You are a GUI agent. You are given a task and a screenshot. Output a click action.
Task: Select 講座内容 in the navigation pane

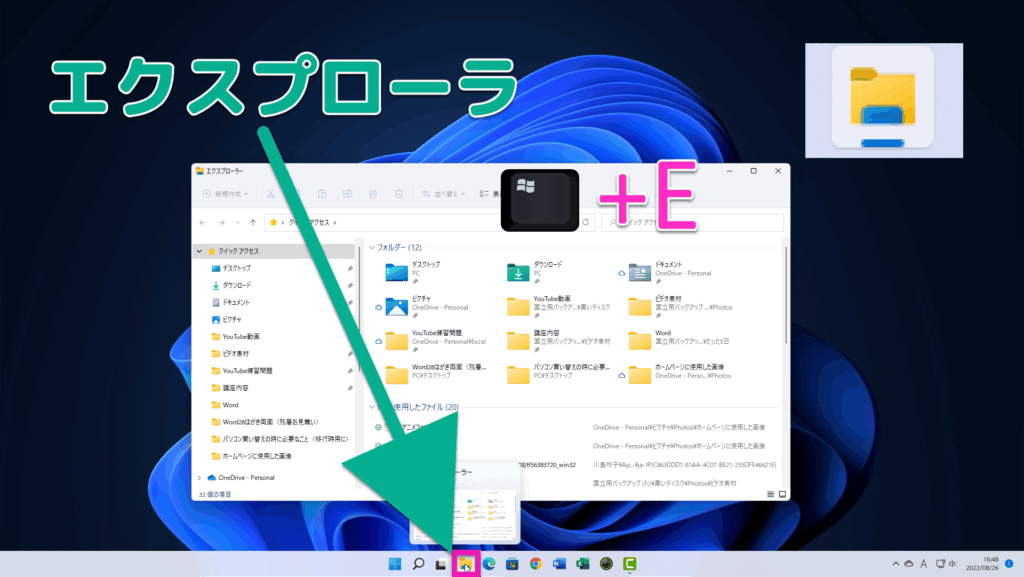[235, 388]
